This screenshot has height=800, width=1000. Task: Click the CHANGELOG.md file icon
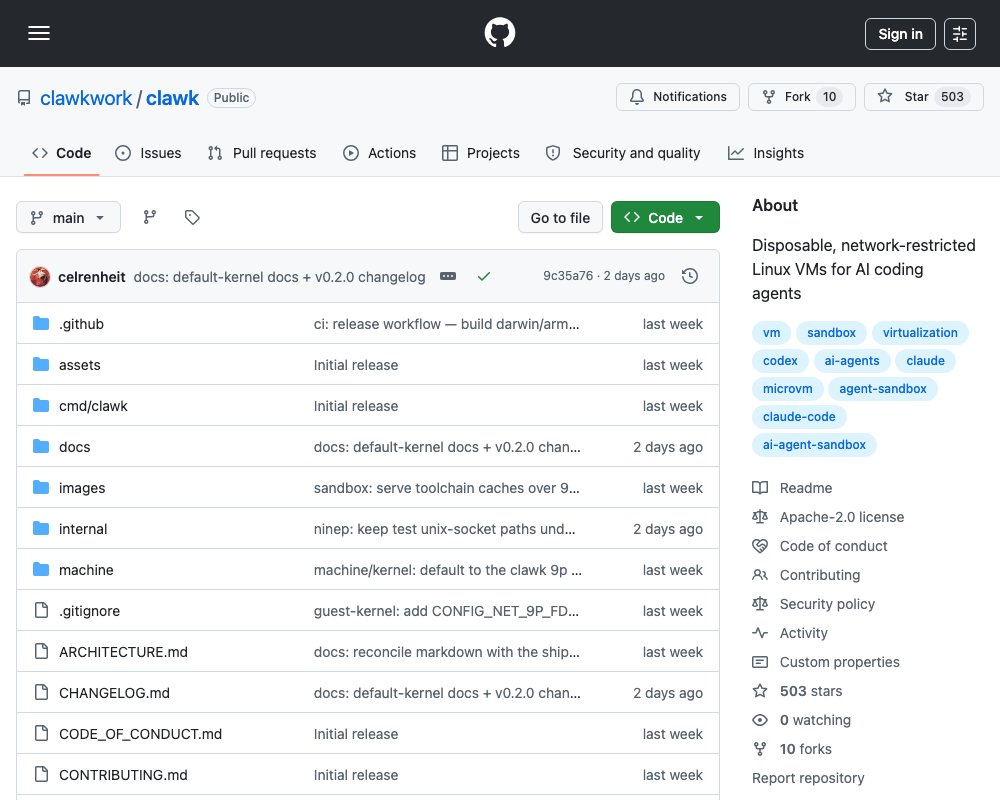point(41,692)
